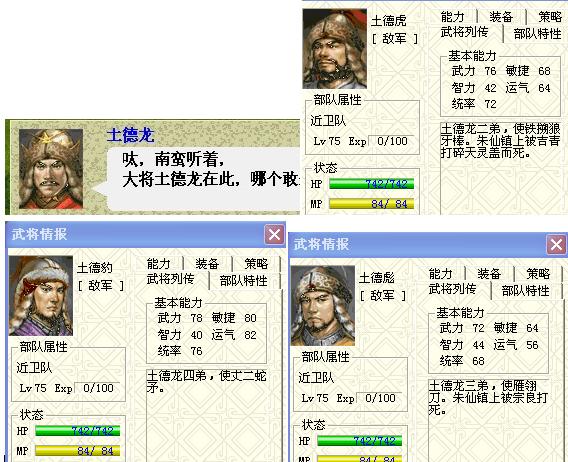Click 土德龙 portrait in dialogue box
This screenshot has width=568, height=462.
coord(51,168)
